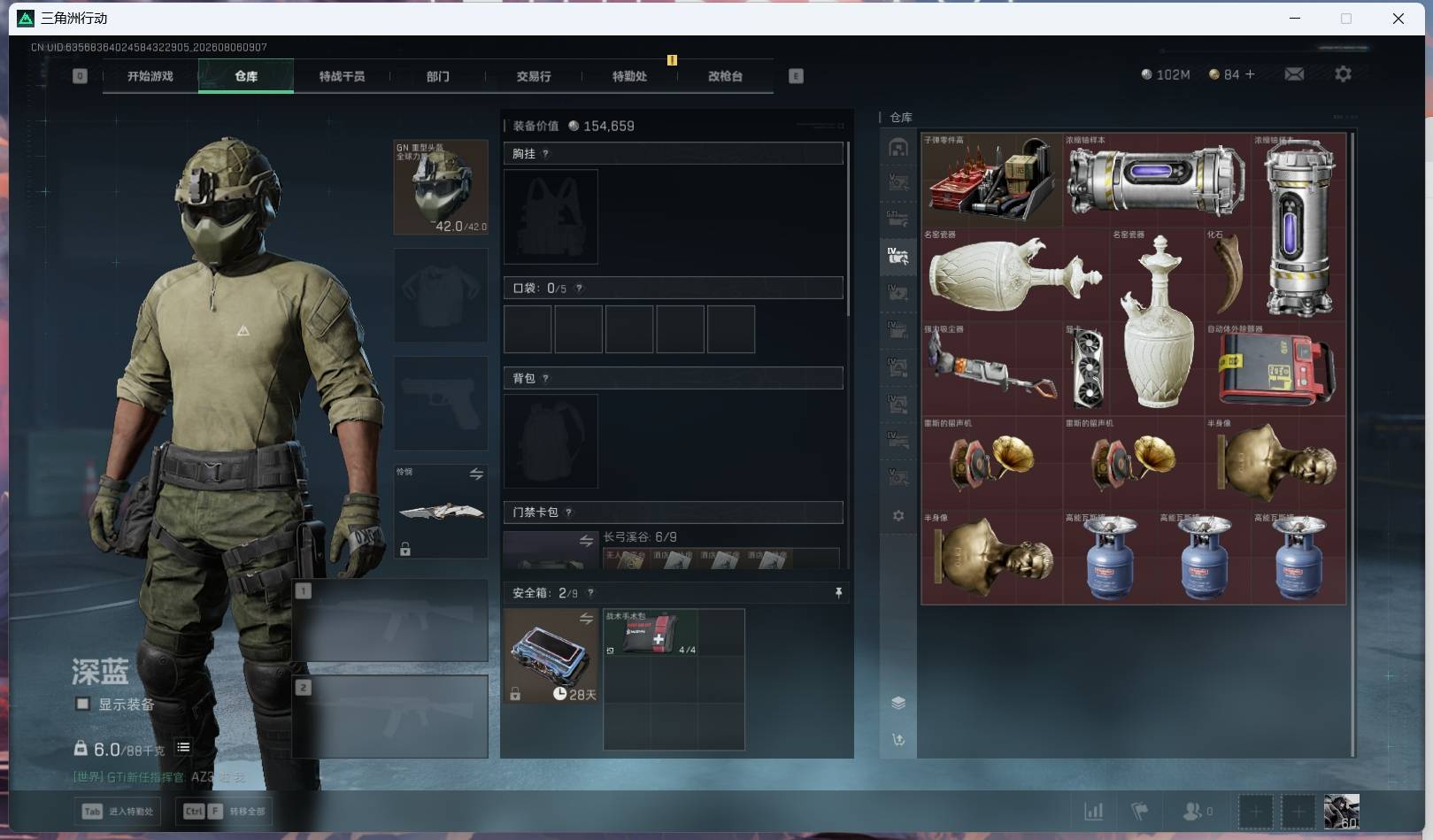
Task: Select the equipped knife slot
Action: pyautogui.click(x=441, y=512)
